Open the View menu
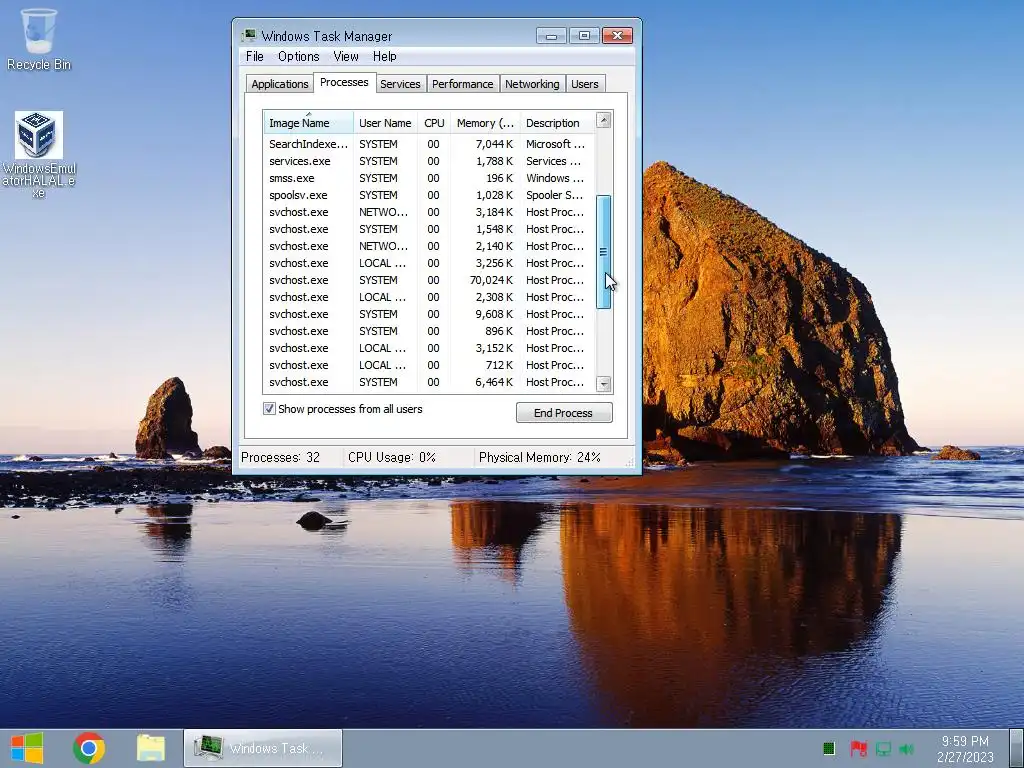The width and height of the screenshot is (1024, 768). [346, 56]
